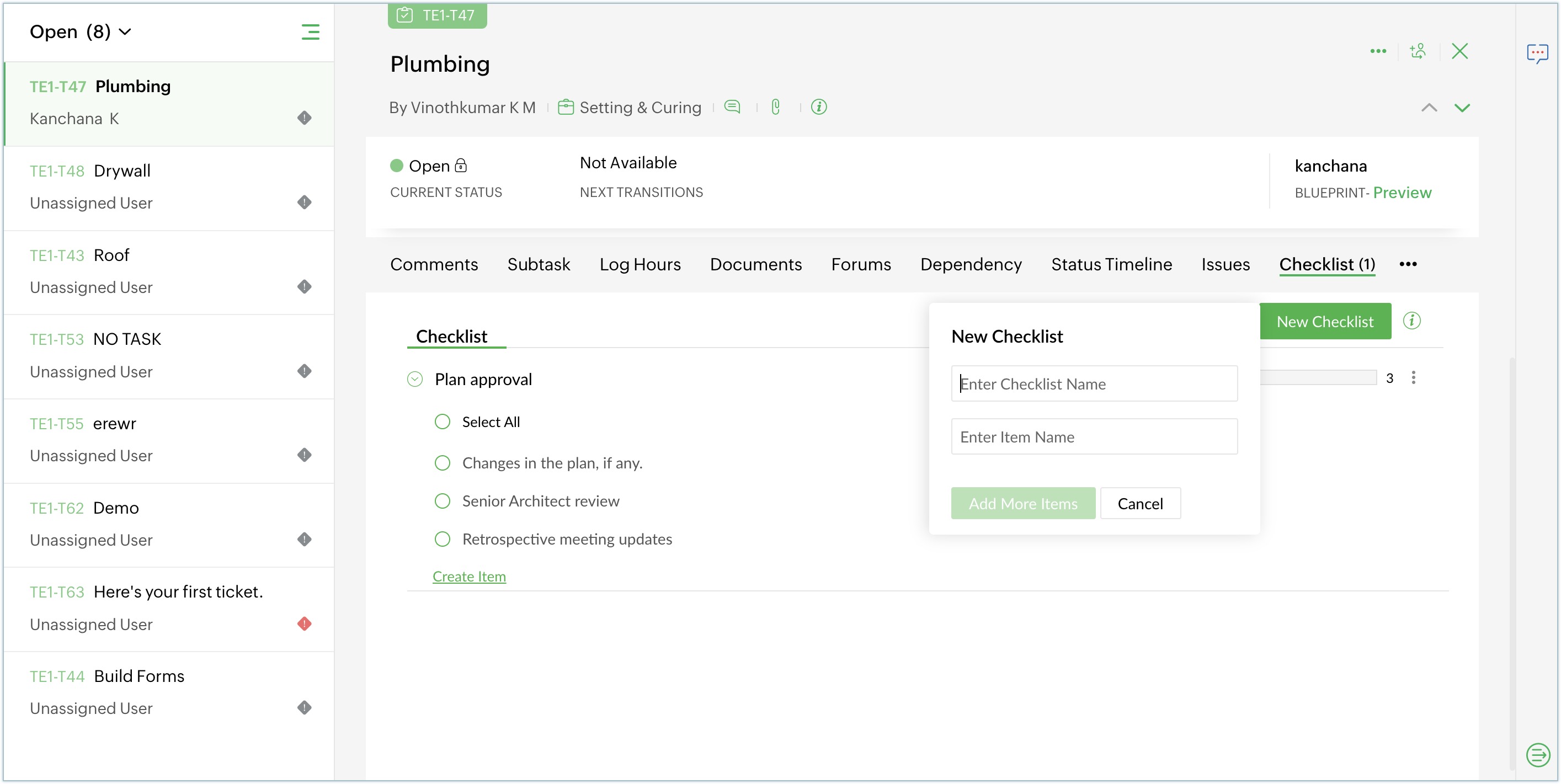The height and width of the screenshot is (784, 1561).
Task: Click the list view menu icon in sidebar
Action: point(310,32)
